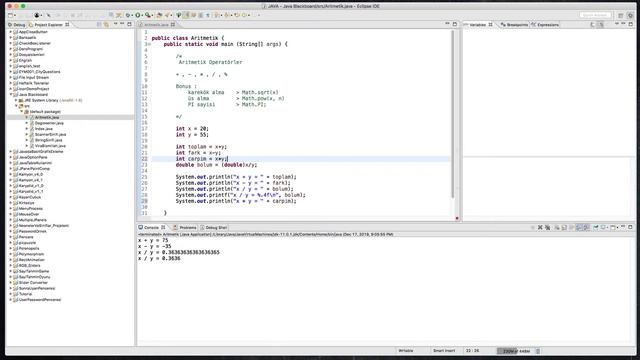Click the Writable status bar entry

(x=406, y=351)
